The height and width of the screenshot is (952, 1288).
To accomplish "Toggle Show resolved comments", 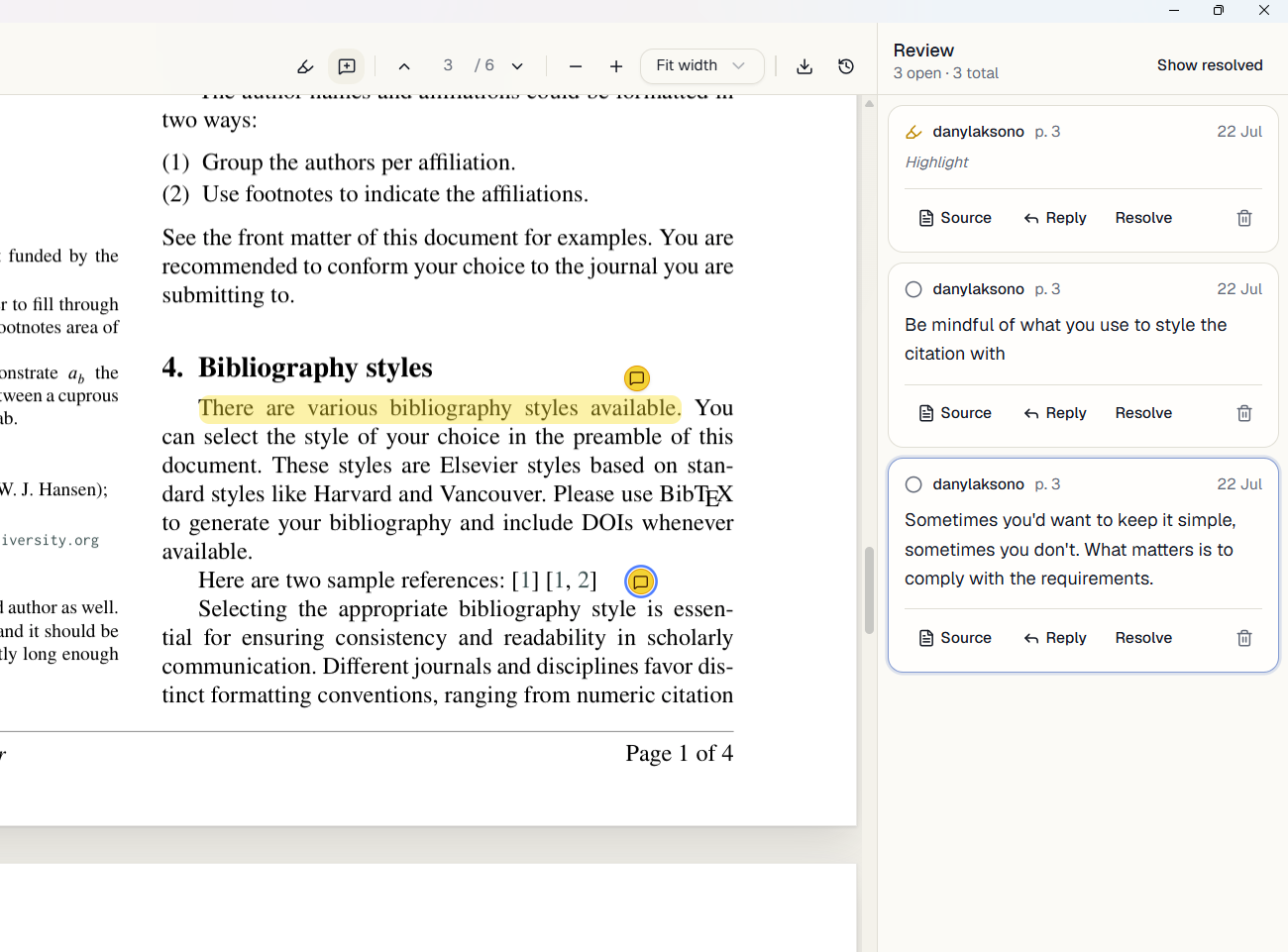I will pos(1210,65).
